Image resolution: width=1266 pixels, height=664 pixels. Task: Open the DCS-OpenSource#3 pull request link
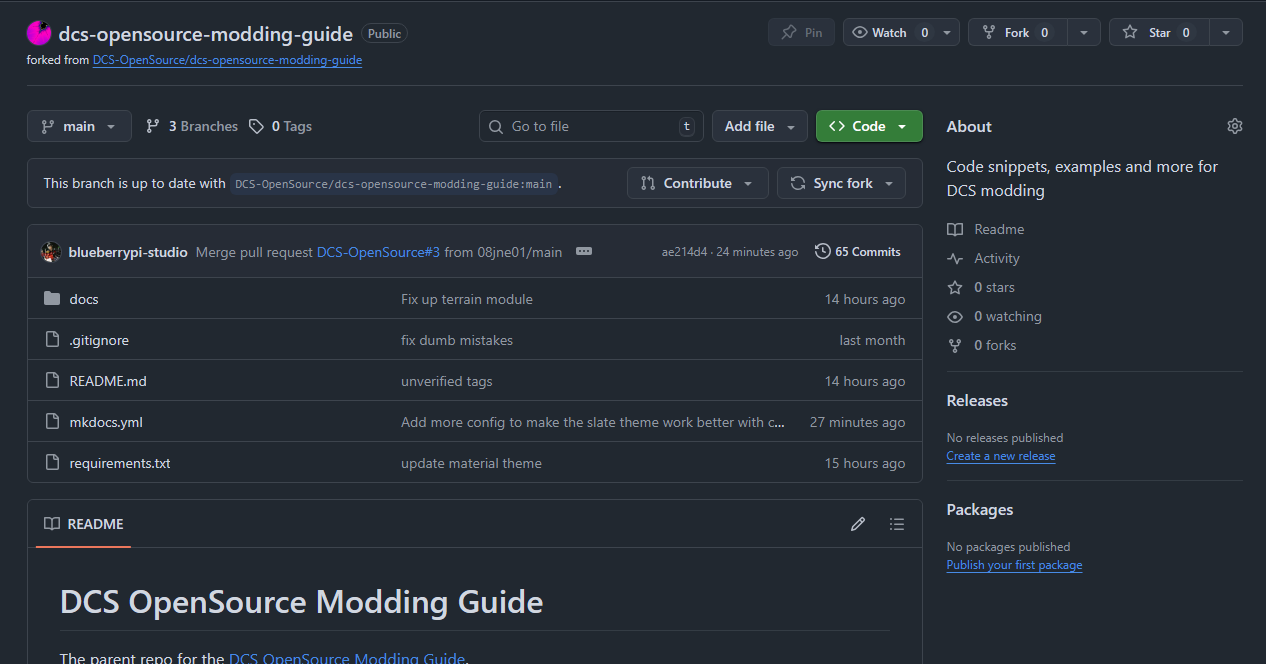pyautogui.click(x=378, y=252)
